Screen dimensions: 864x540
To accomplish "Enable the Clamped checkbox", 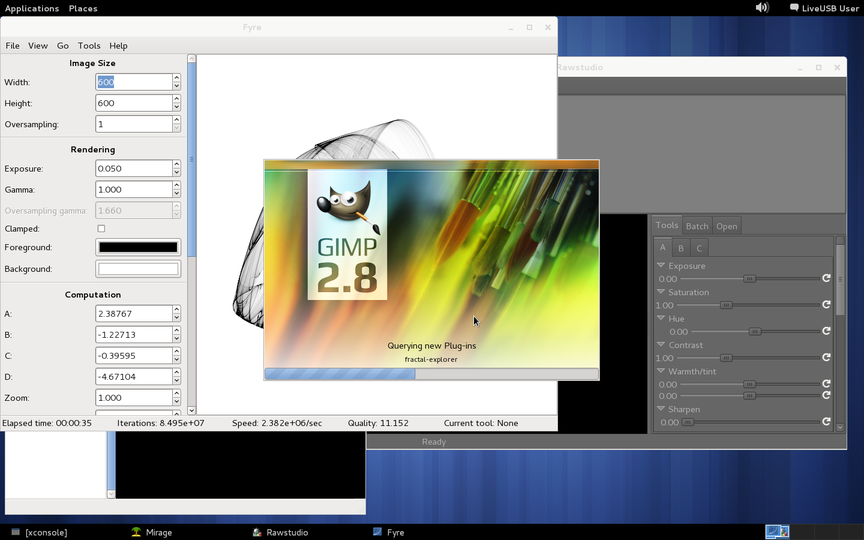I will [x=101, y=229].
